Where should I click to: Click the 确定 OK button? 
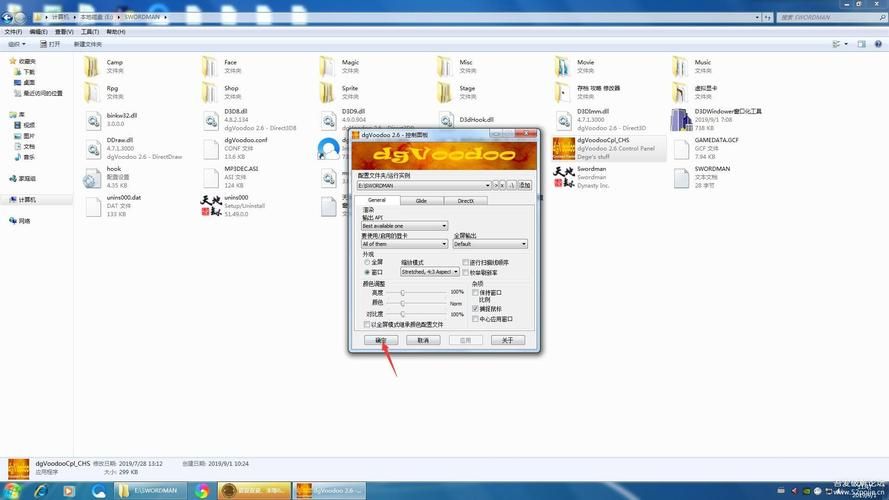[381, 340]
